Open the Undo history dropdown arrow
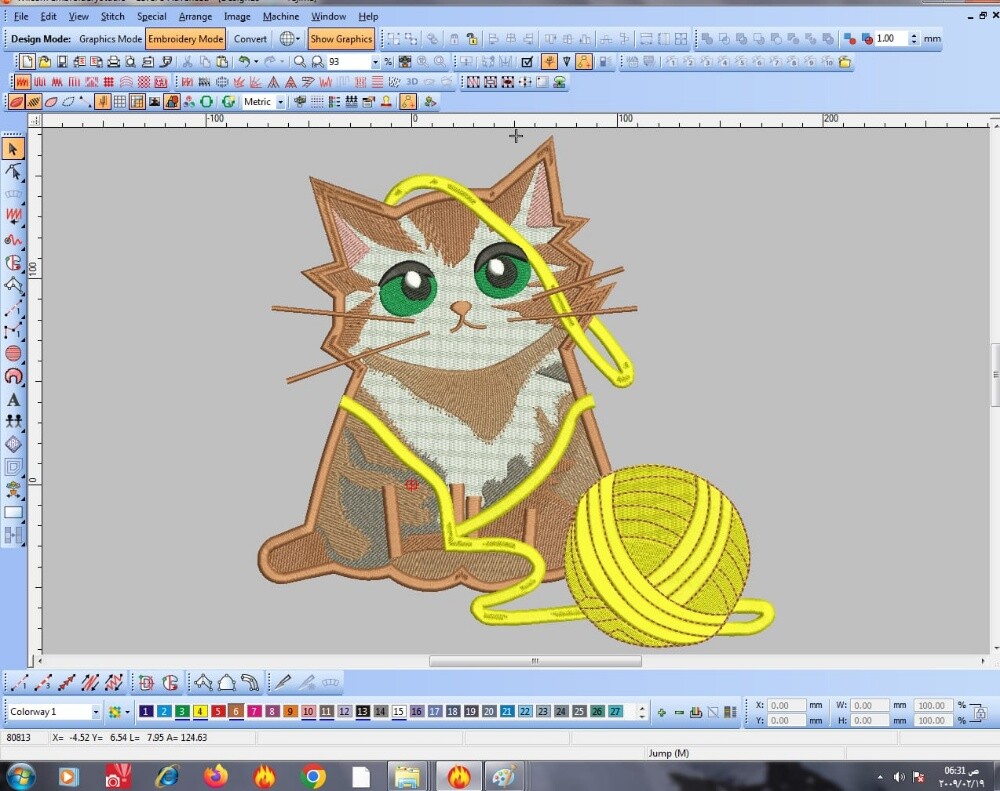 256,62
